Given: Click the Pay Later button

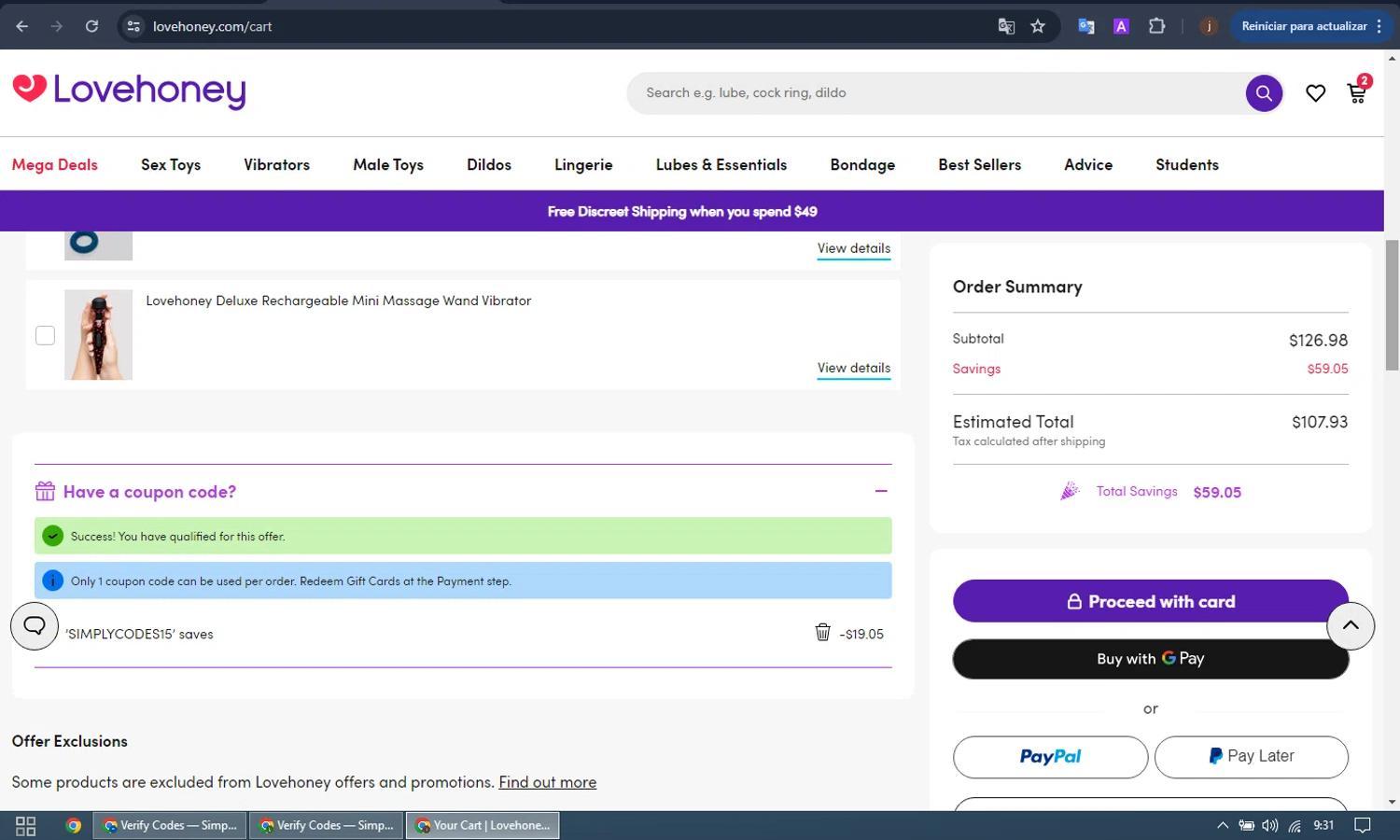Looking at the screenshot, I should coord(1252,757).
